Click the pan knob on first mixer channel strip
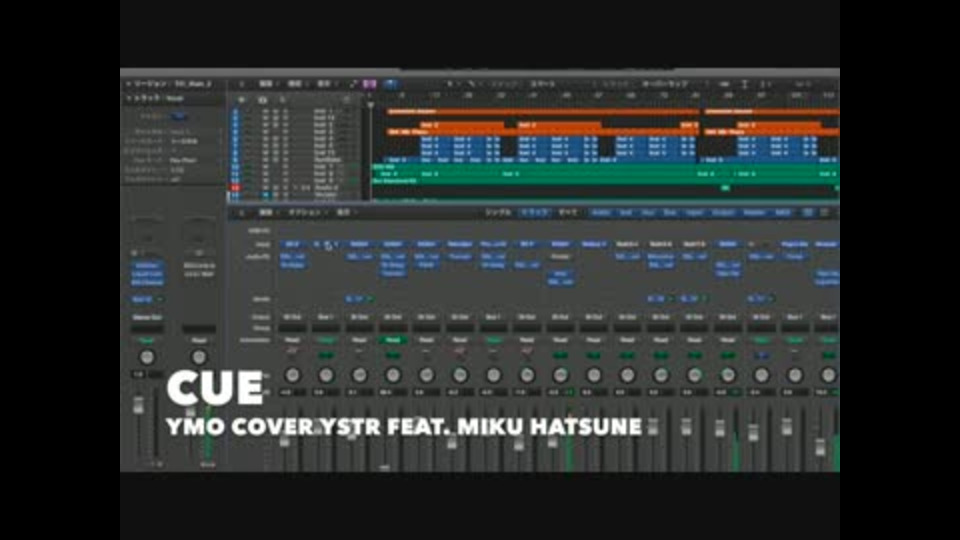Screen dimensions: 960x540 pos(293,375)
